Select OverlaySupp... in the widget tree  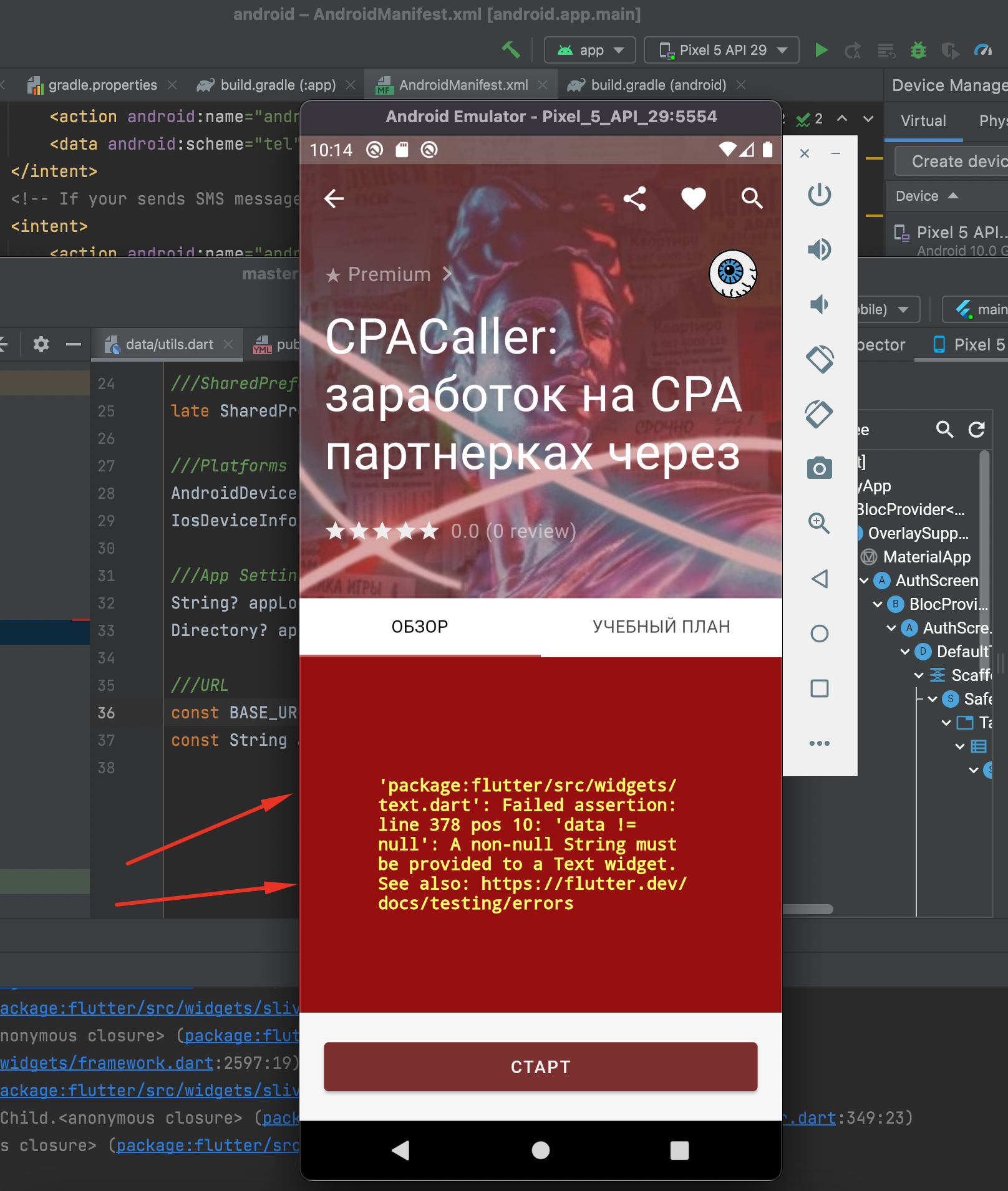pyautogui.click(x=918, y=533)
